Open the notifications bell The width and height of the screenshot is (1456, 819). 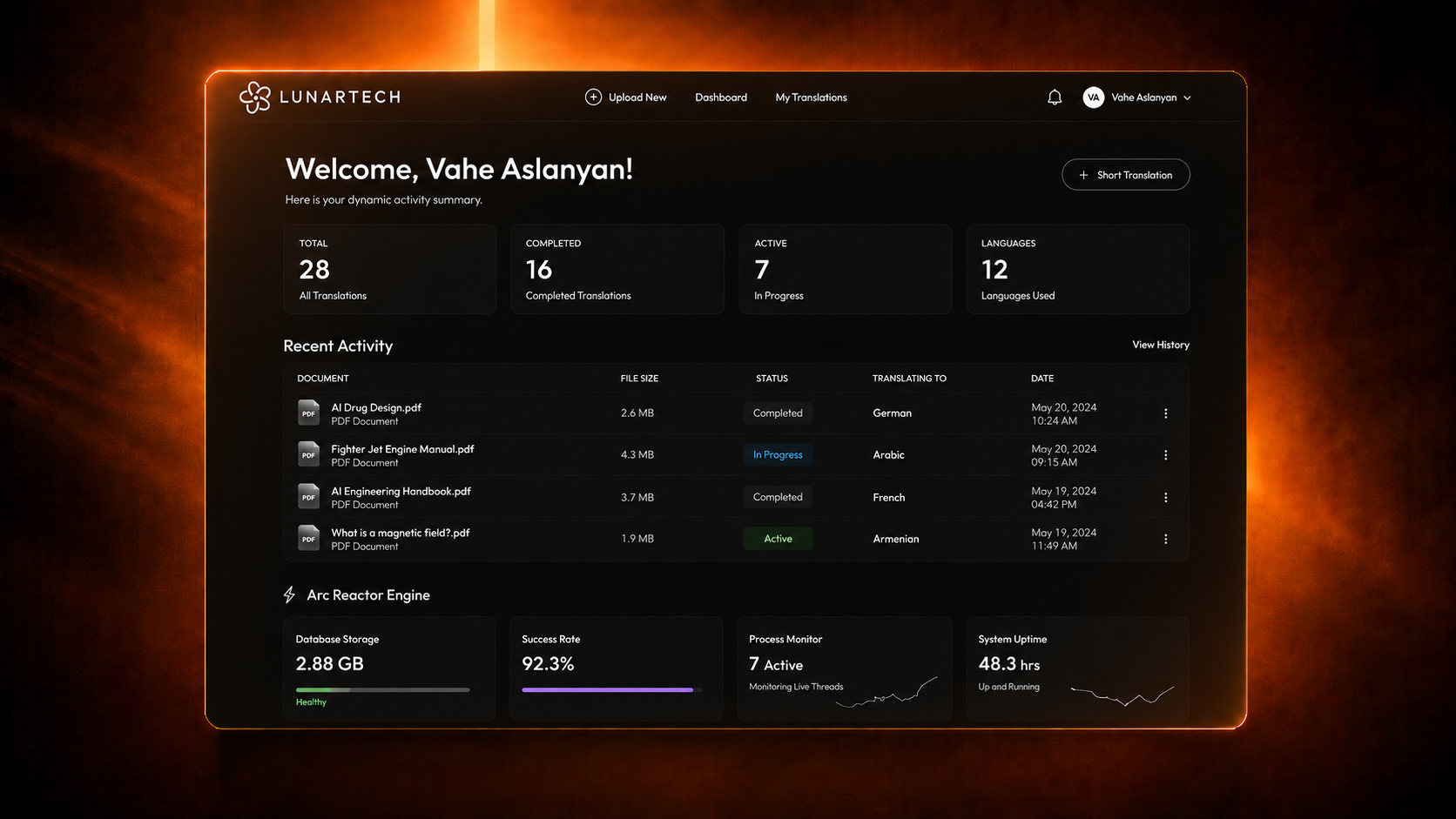click(x=1055, y=97)
